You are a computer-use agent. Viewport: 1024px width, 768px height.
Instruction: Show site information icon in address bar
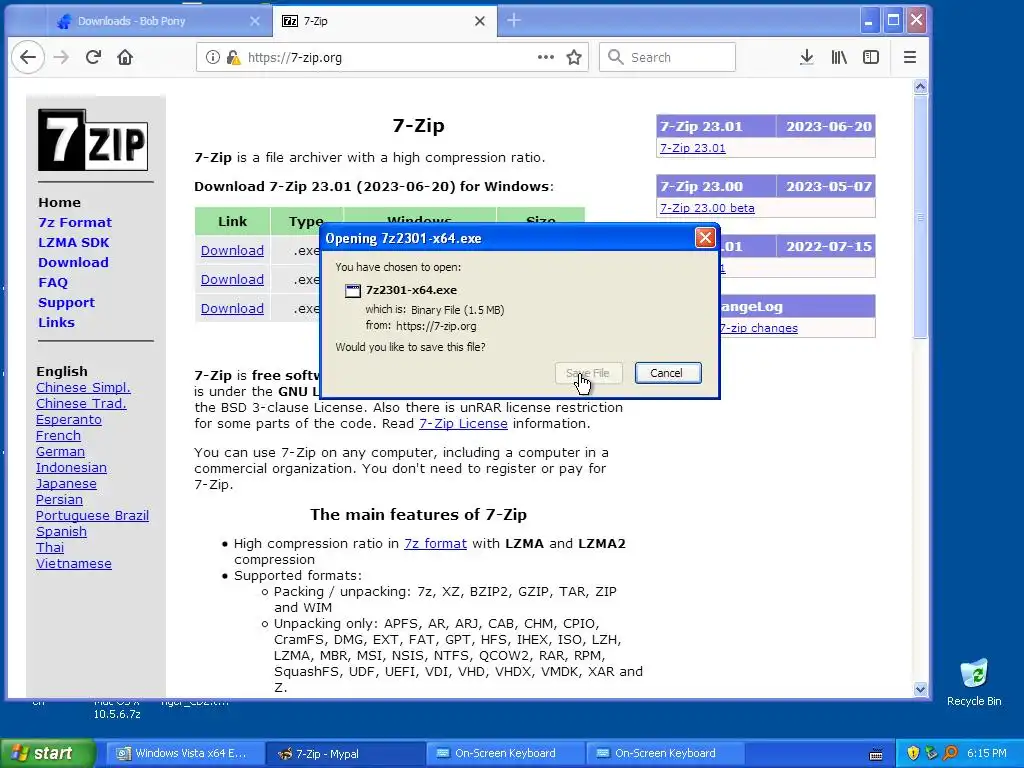(x=212, y=57)
